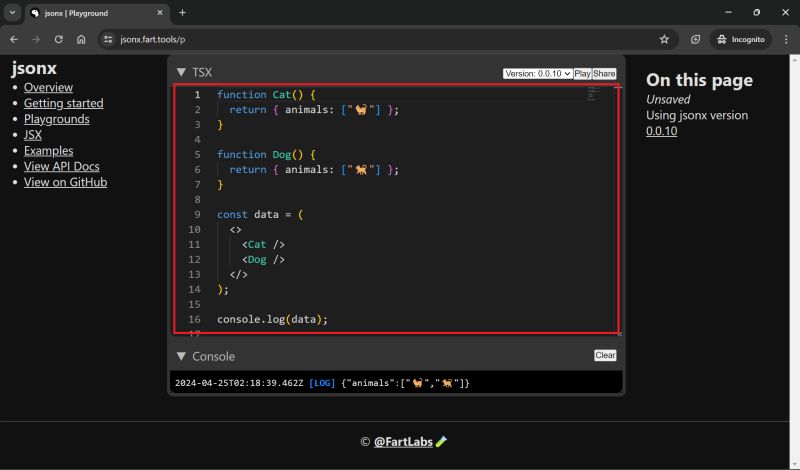
Task: Click the 'const data = (' line
Action: (260, 214)
